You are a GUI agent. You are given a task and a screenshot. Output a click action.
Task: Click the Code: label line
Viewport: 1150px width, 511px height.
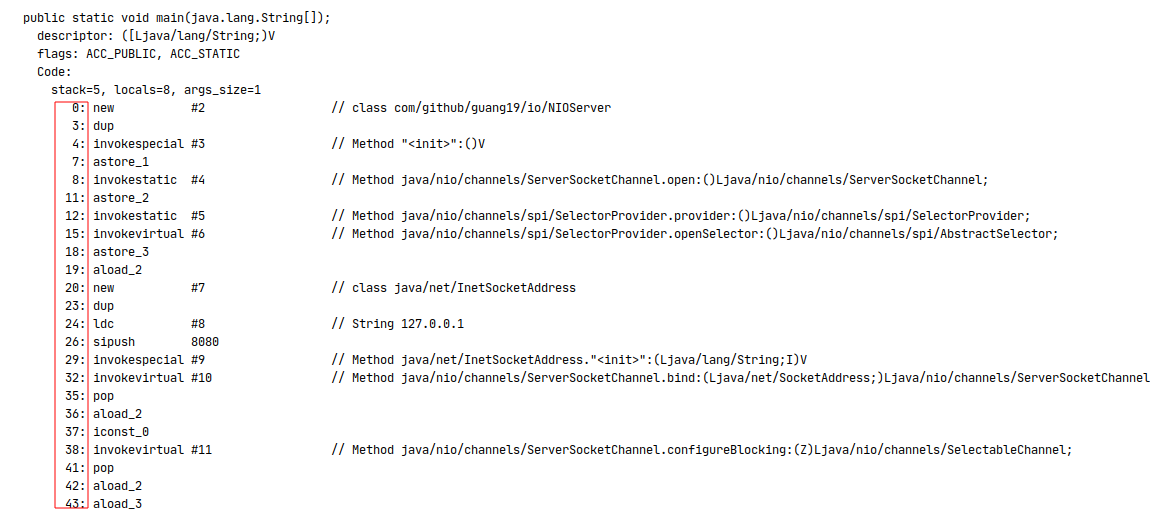54,72
